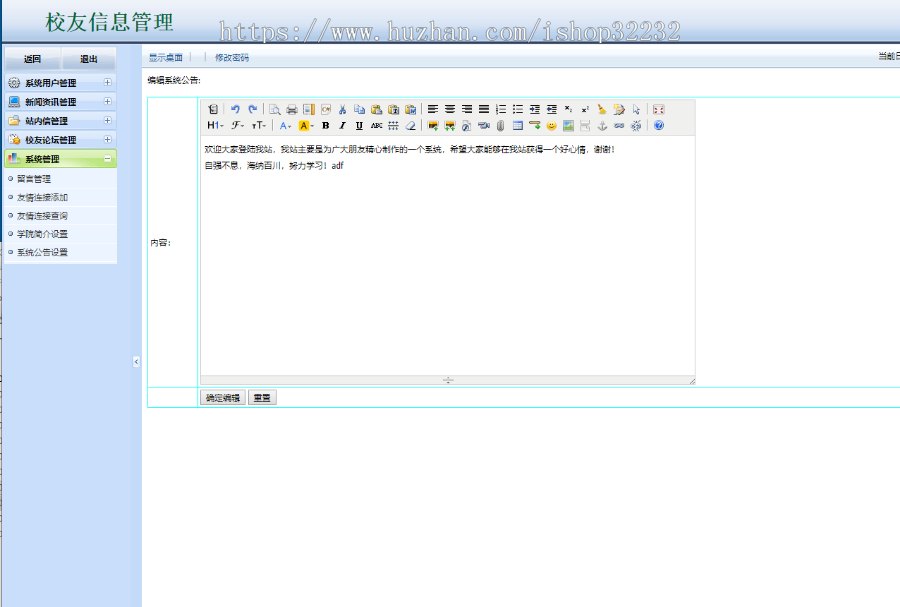Insert bulleted list

(518, 109)
